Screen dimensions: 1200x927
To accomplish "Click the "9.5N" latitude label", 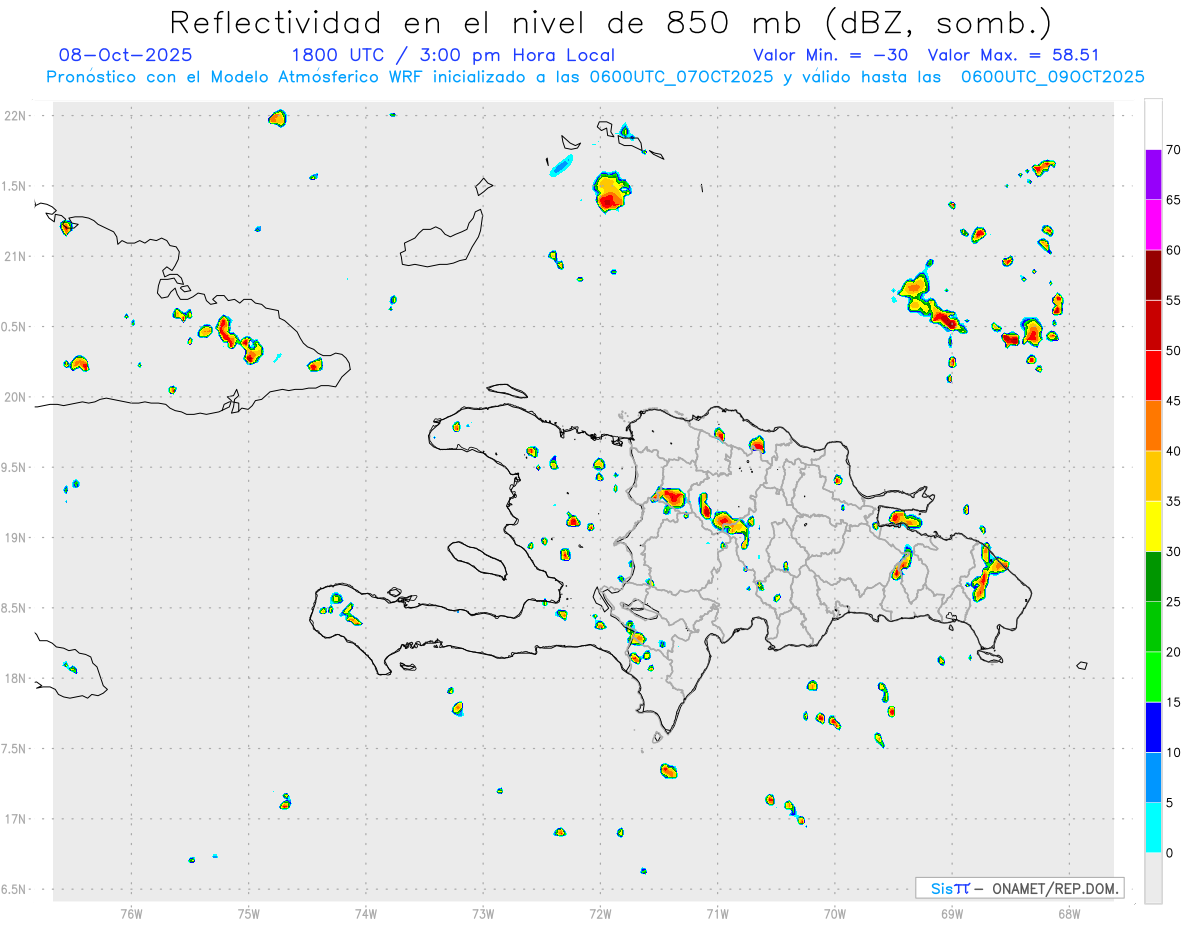I will (14, 467).
